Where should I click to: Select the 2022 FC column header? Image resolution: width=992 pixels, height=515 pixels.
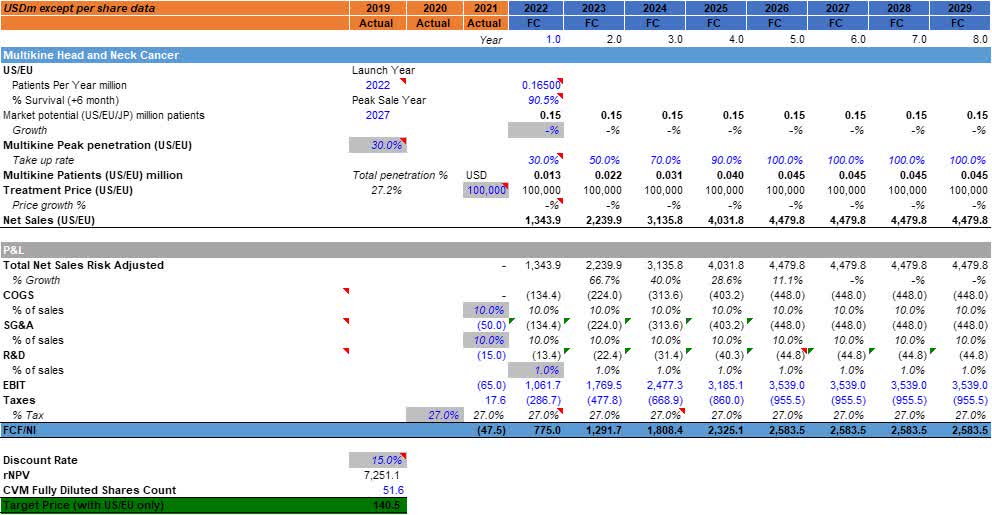(534, 15)
